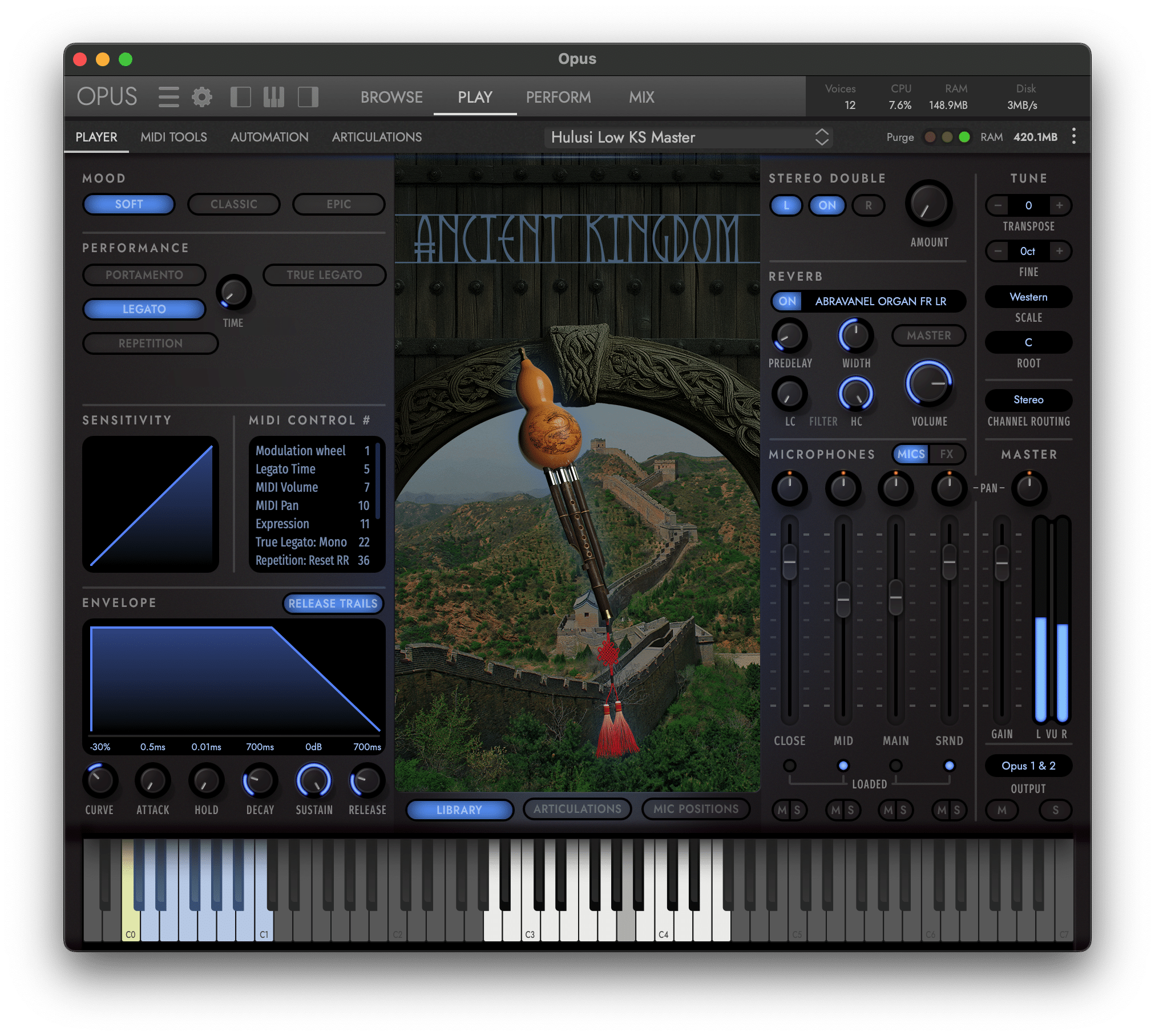Open the Stereo channel routing dropdown
The width and height of the screenshot is (1155, 1036).
coord(1028,399)
